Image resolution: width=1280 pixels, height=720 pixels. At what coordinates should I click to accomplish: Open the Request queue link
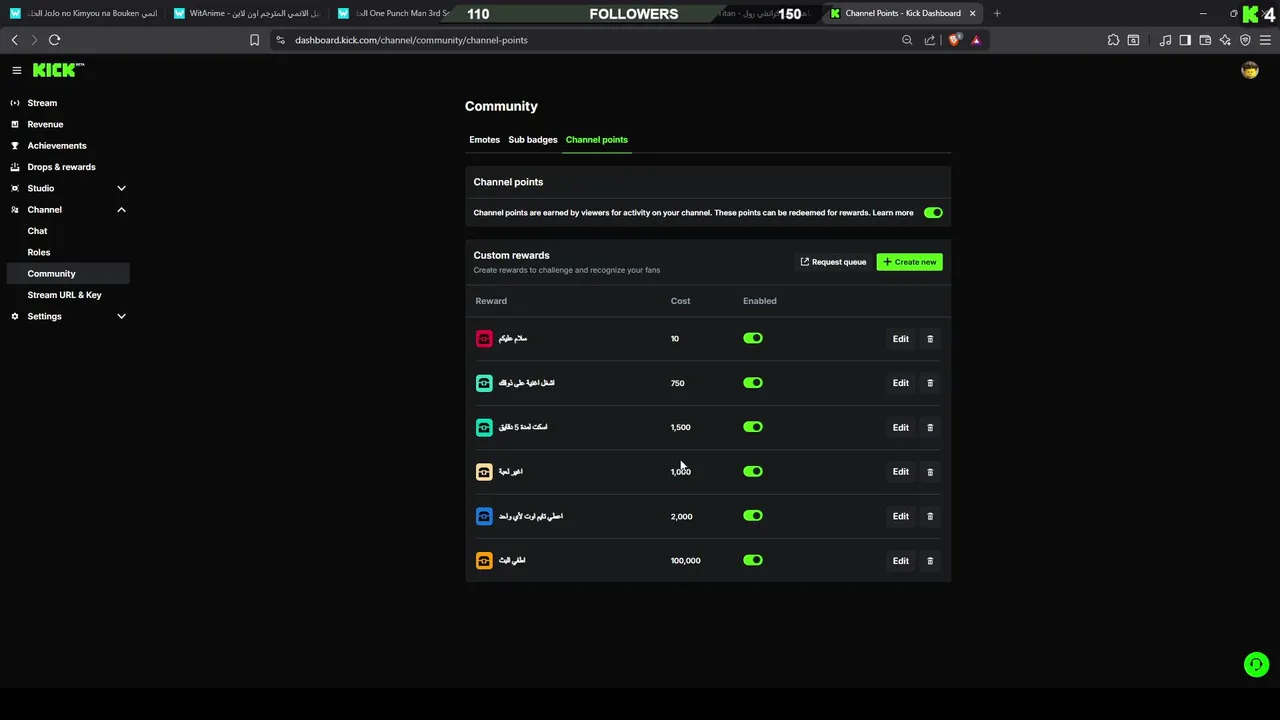click(x=833, y=262)
